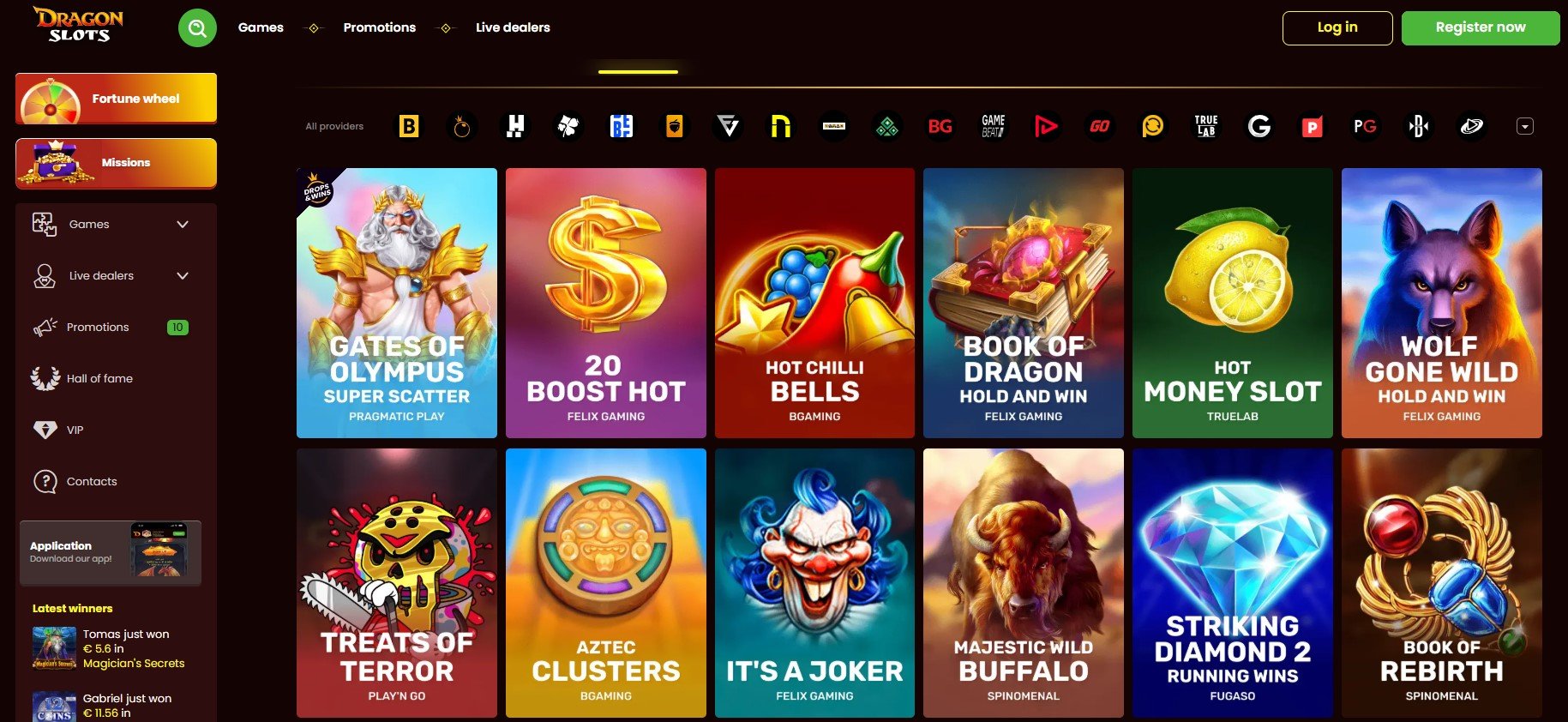Click the Log in button

[x=1337, y=27]
